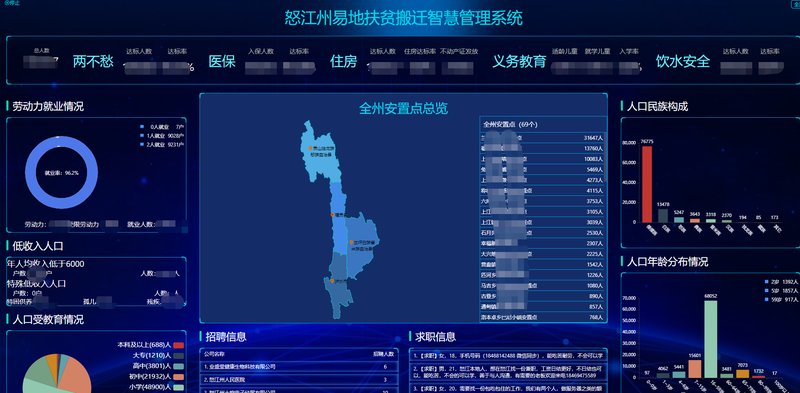The height and width of the screenshot is (393, 800).
Task: Open the 义务教育 indicator section
Action: pyautogui.click(x=519, y=62)
